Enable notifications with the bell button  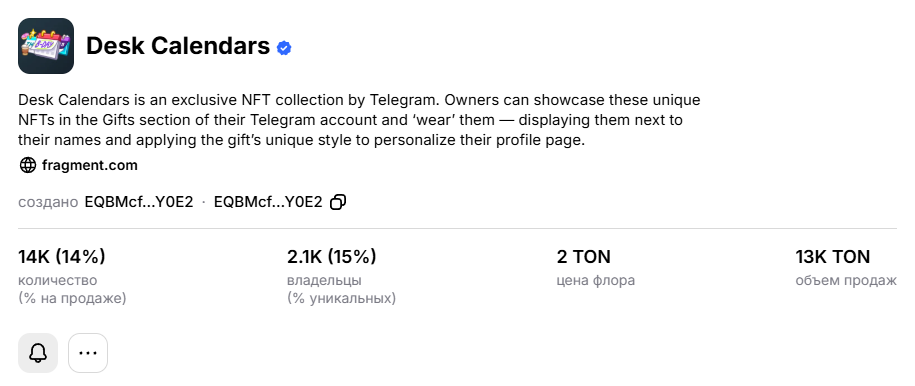pos(38,353)
